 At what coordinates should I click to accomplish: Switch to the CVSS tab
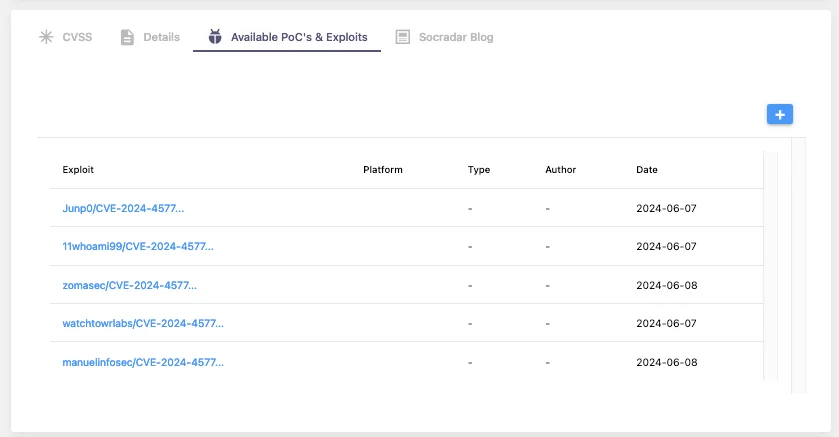click(x=65, y=37)
